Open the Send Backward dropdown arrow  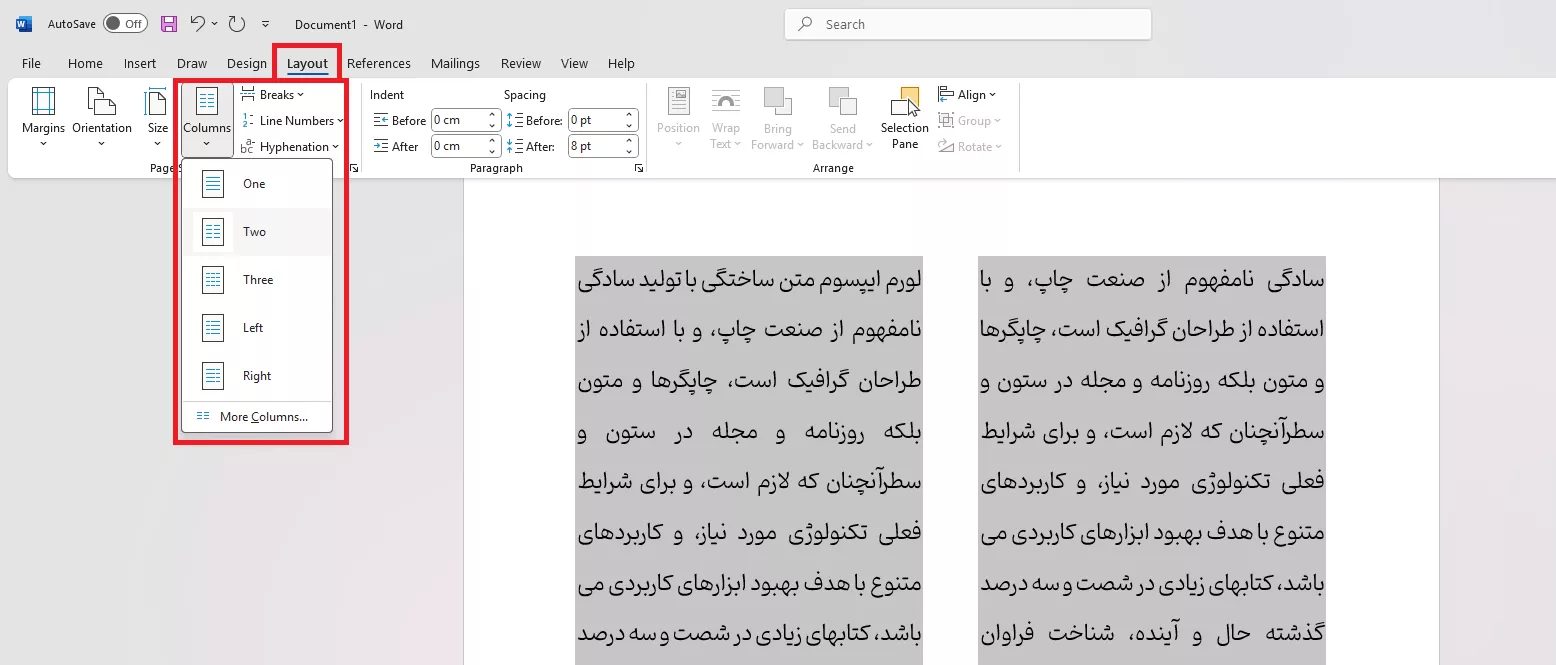click(868, 146)
